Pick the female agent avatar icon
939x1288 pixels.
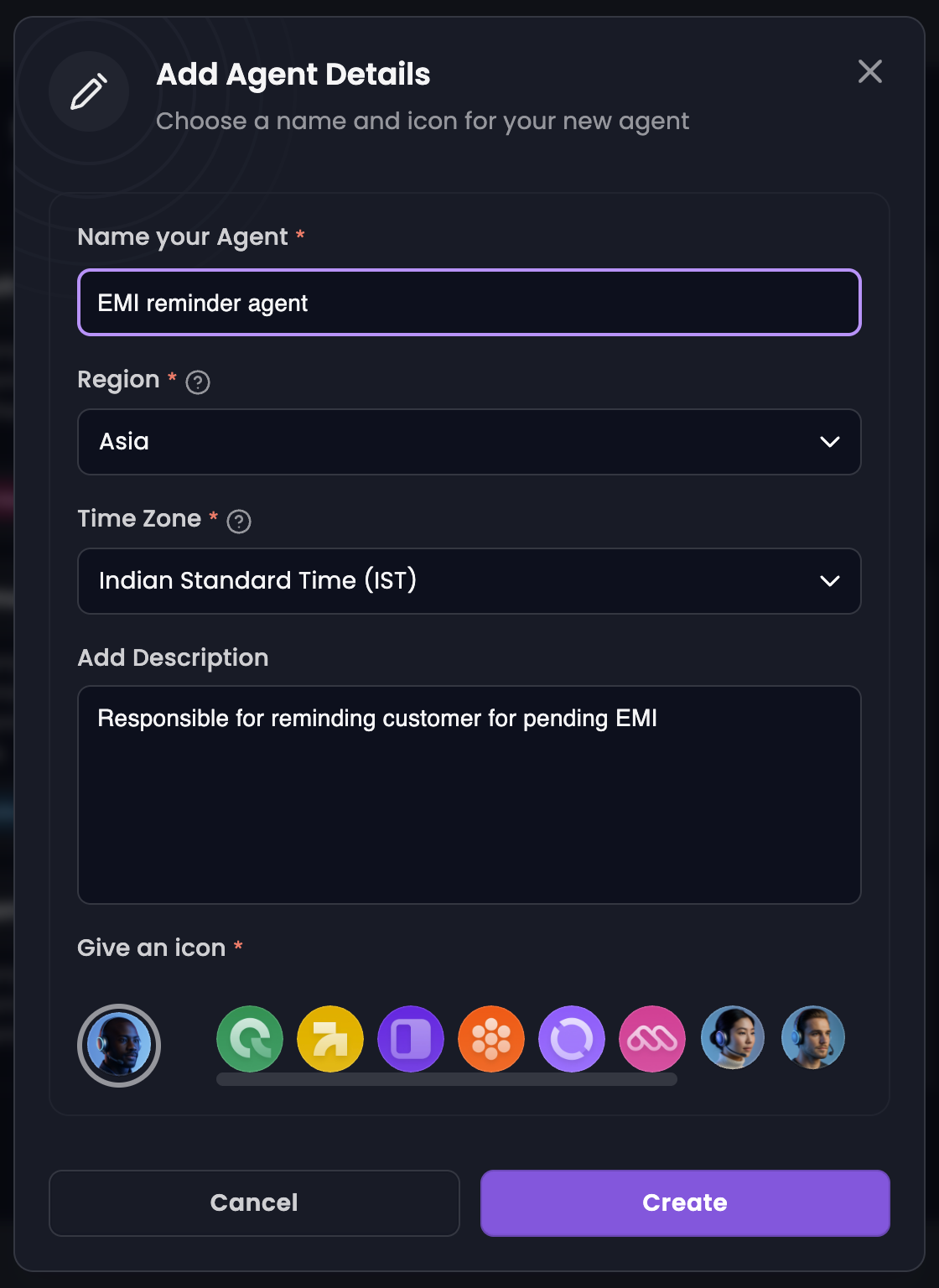[x=732, y=1038]
